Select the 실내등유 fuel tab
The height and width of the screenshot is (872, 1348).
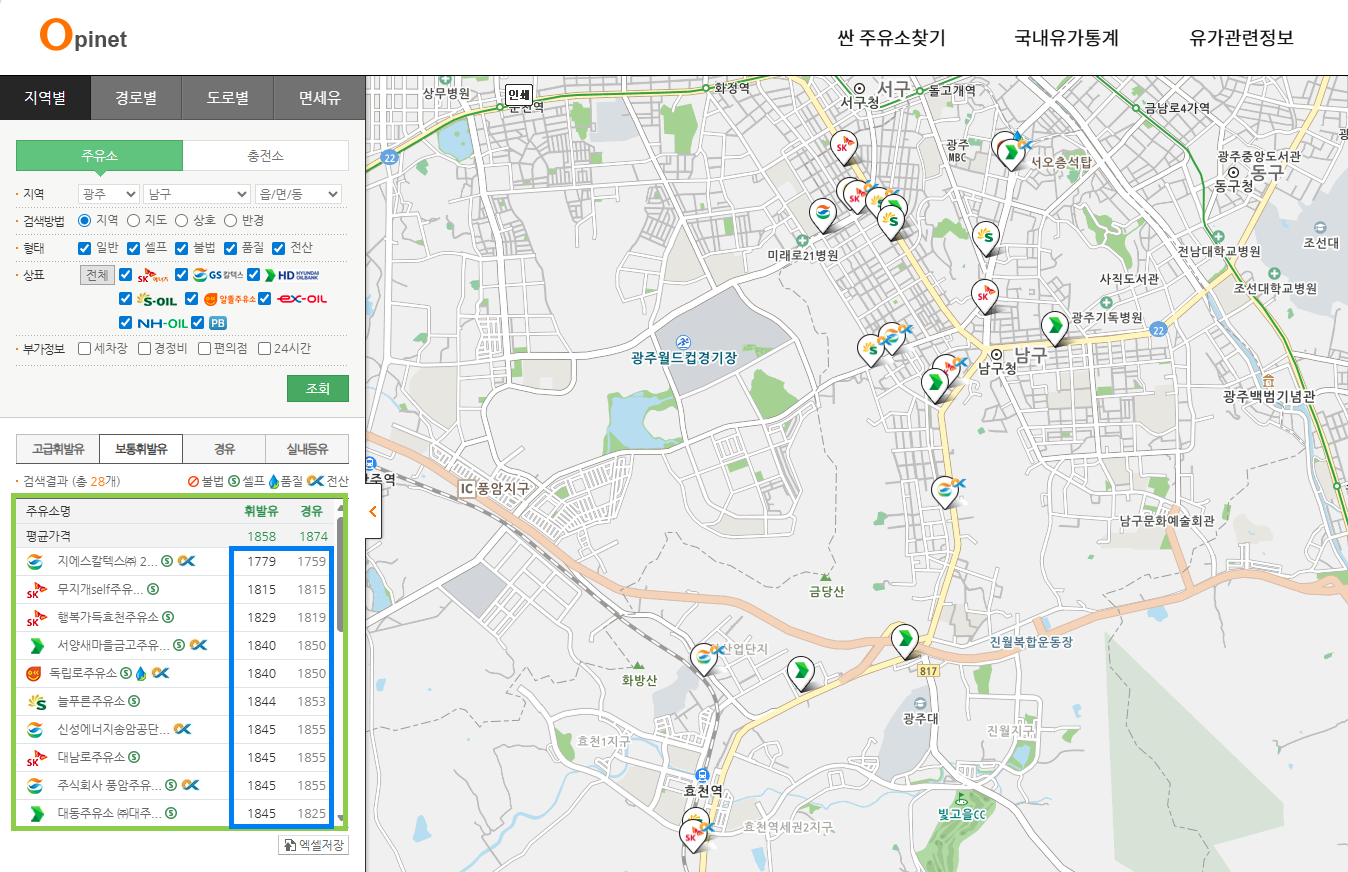[x=307, y=449]
